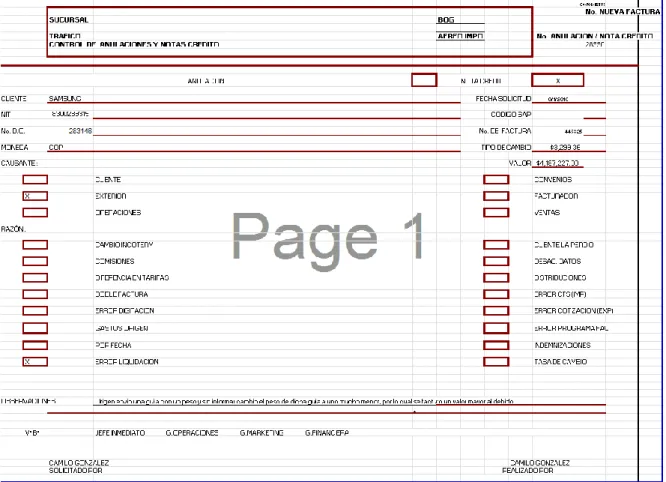This screenshot has height=482, width=666.
Task: Click the JEFE INMEDIATO approval label
Action: [120, 433]
